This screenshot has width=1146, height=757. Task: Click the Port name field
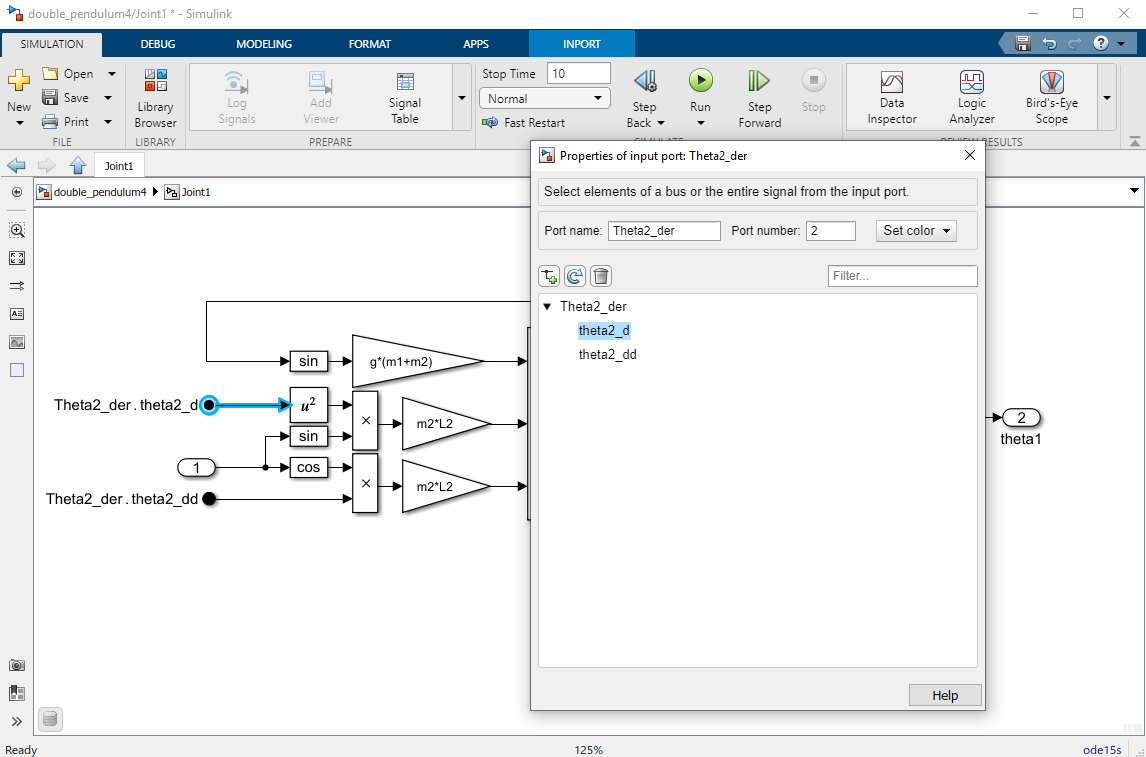[664, 231]
